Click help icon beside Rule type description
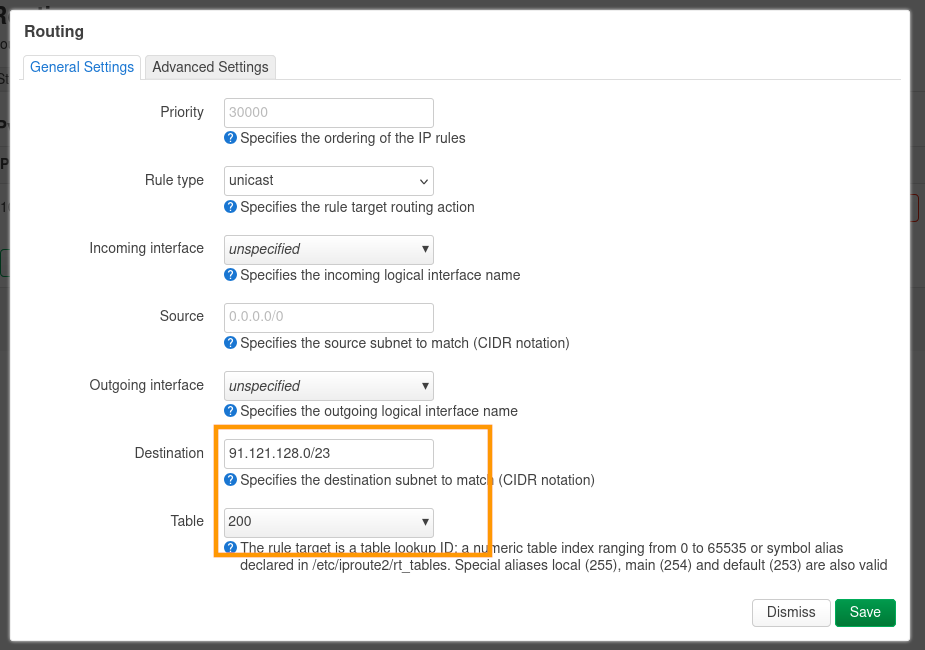 click(231, 207)
